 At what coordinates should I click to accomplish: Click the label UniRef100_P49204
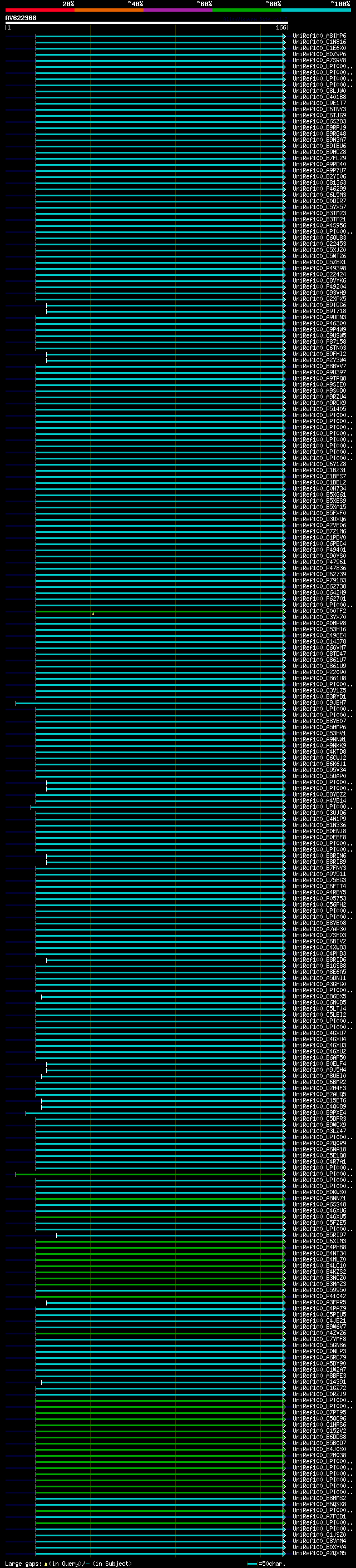pyautogui.click(x=319, y=286)
